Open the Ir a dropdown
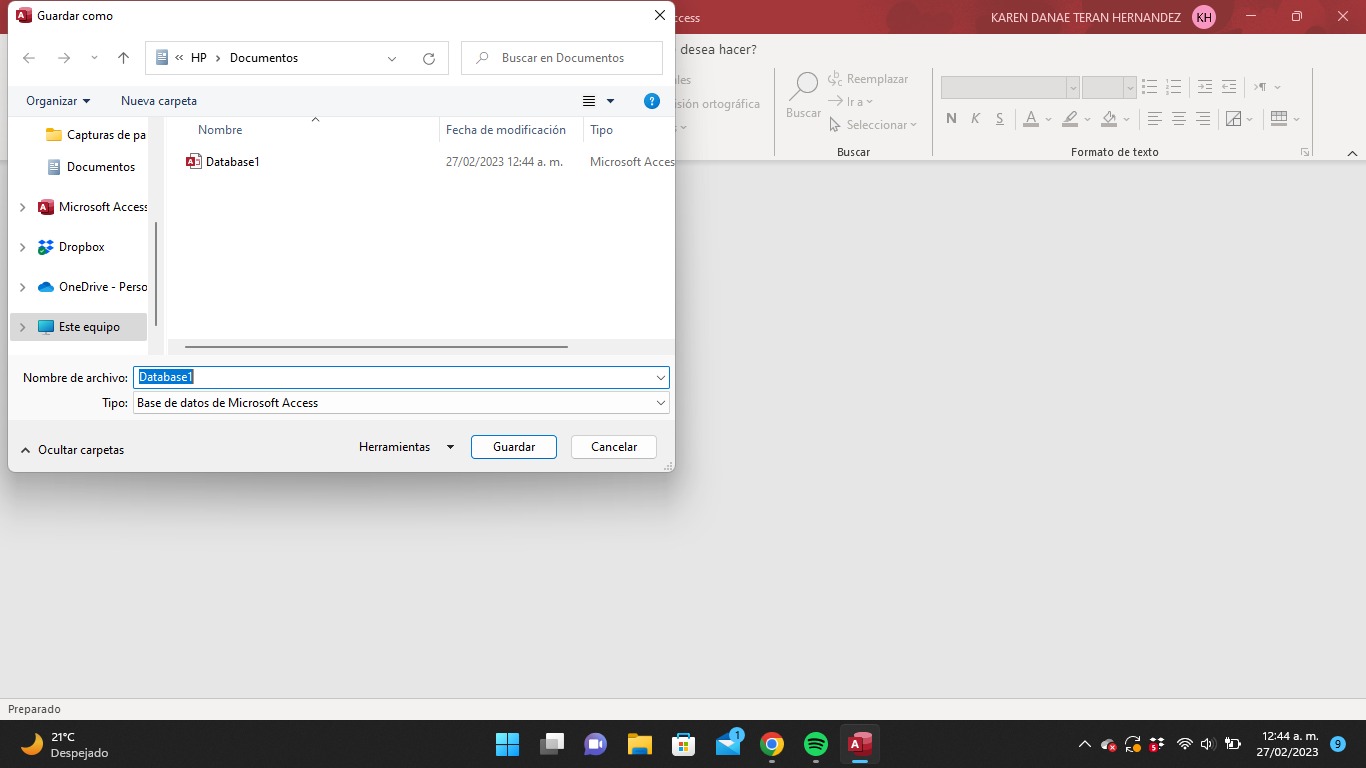 coord(851,102)
